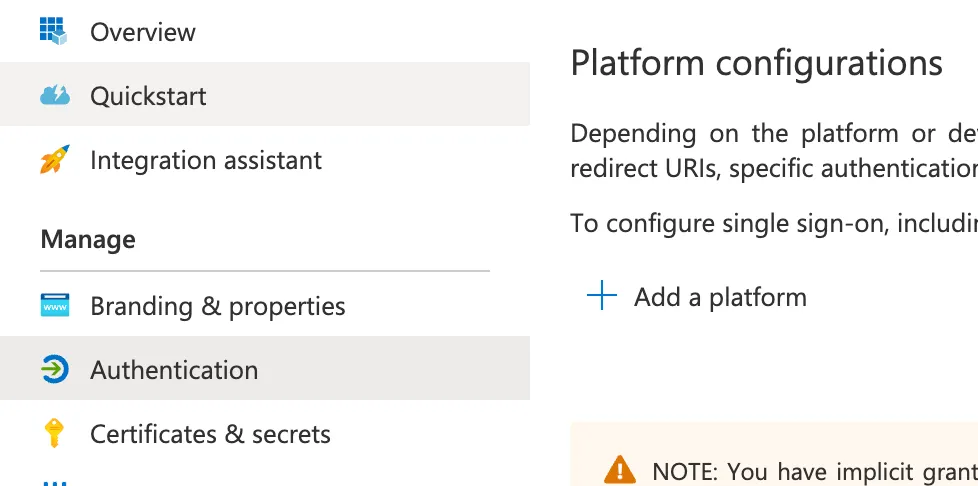Click the orange warning triangle icon
978x486 pixels.
[x=620, y=470]
